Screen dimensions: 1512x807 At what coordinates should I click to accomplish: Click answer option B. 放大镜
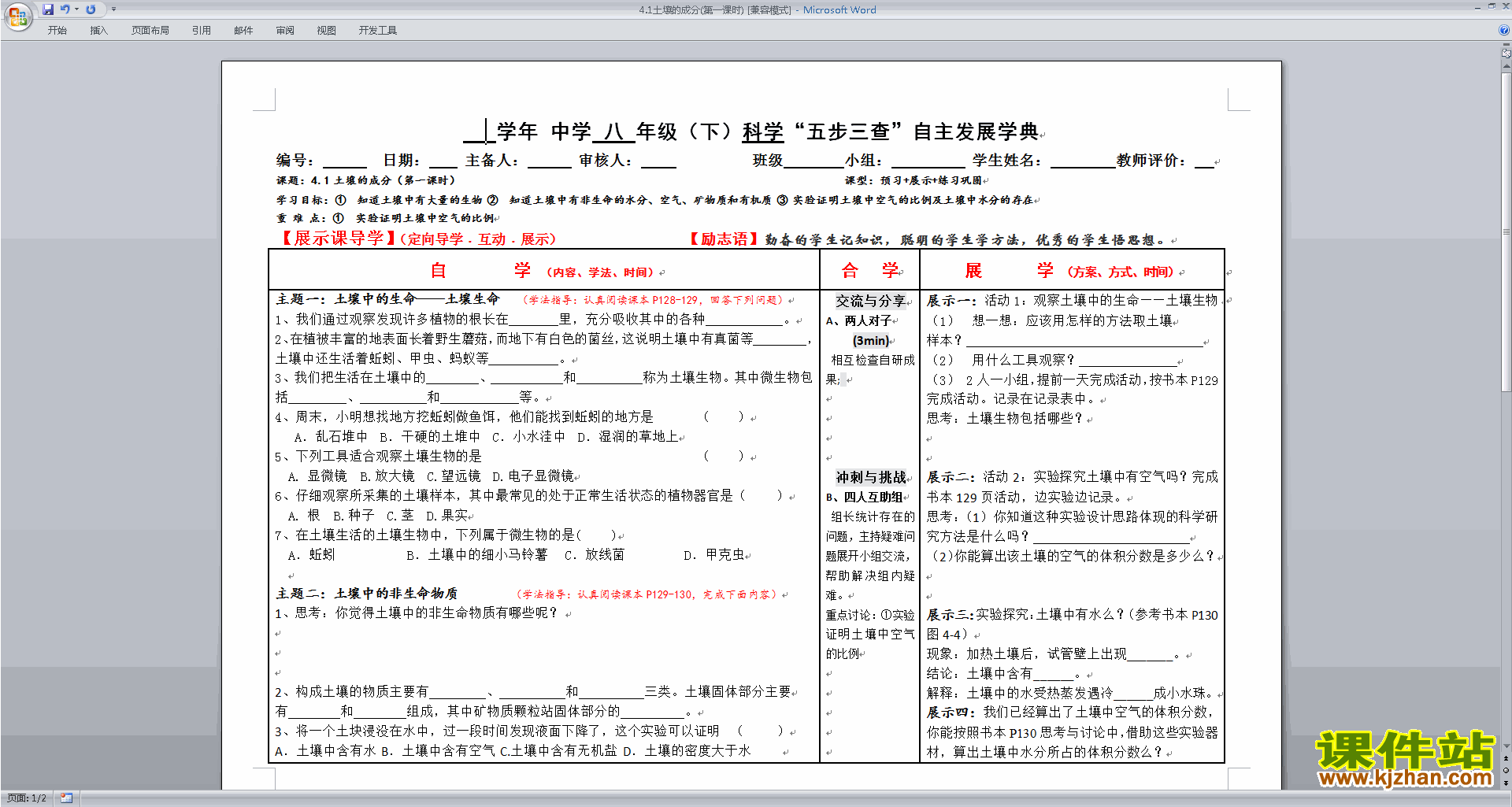pyautogui.click(x=387, y=476)
